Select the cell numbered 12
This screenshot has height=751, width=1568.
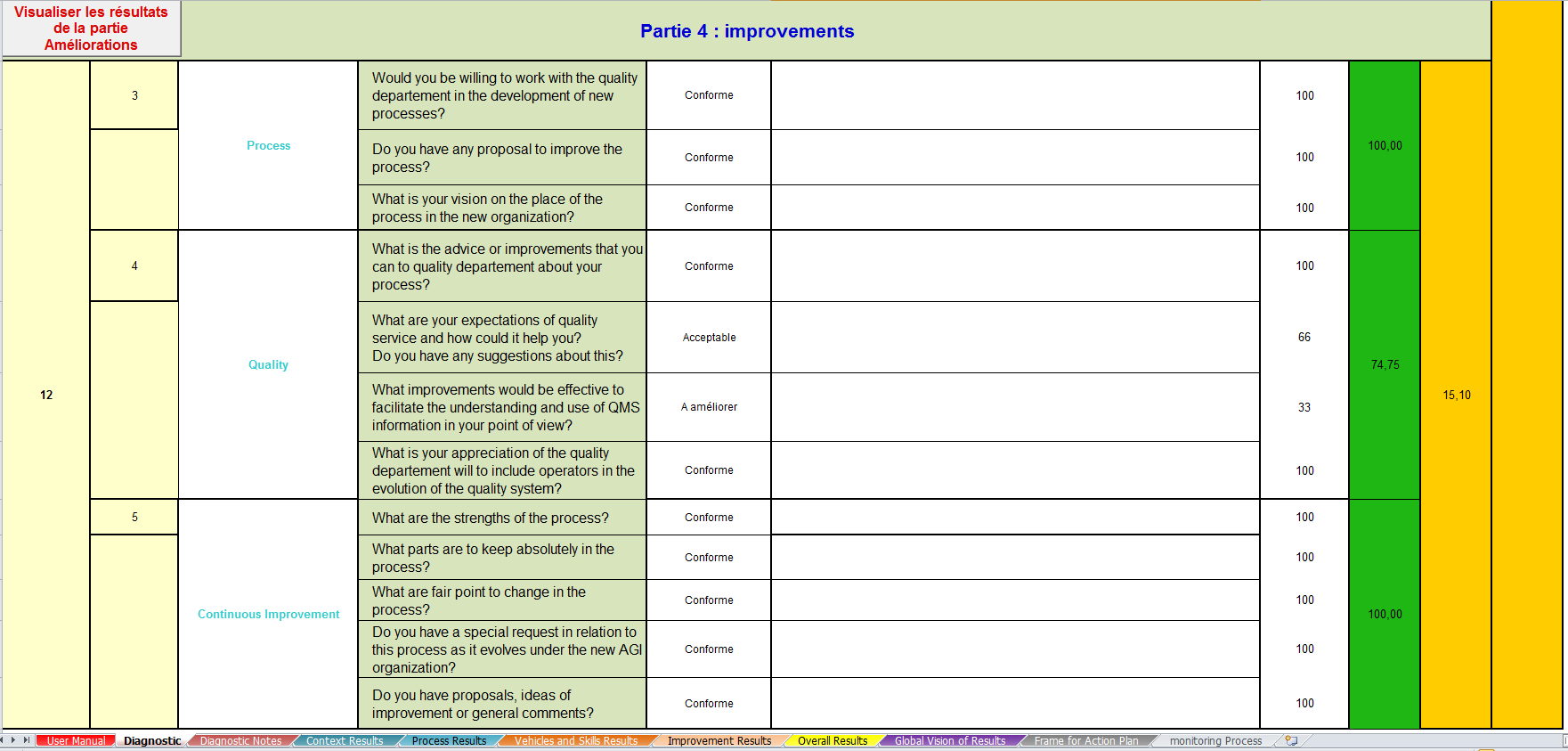46,395
